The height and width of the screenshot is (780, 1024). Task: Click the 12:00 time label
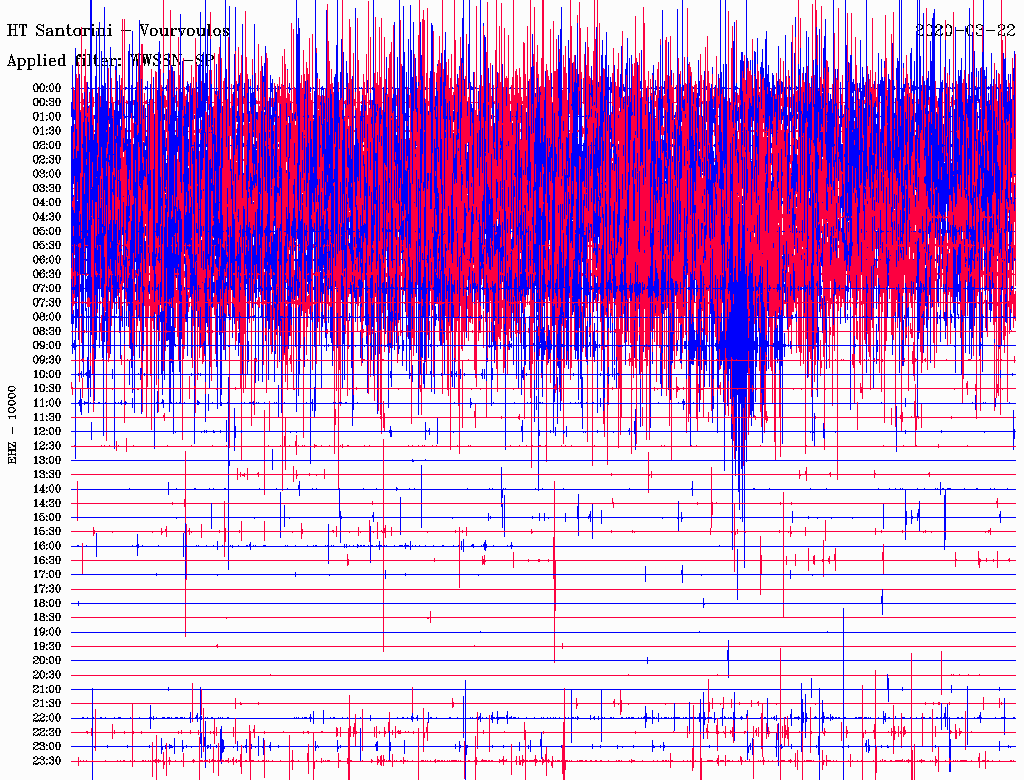[x=47, y=432]
